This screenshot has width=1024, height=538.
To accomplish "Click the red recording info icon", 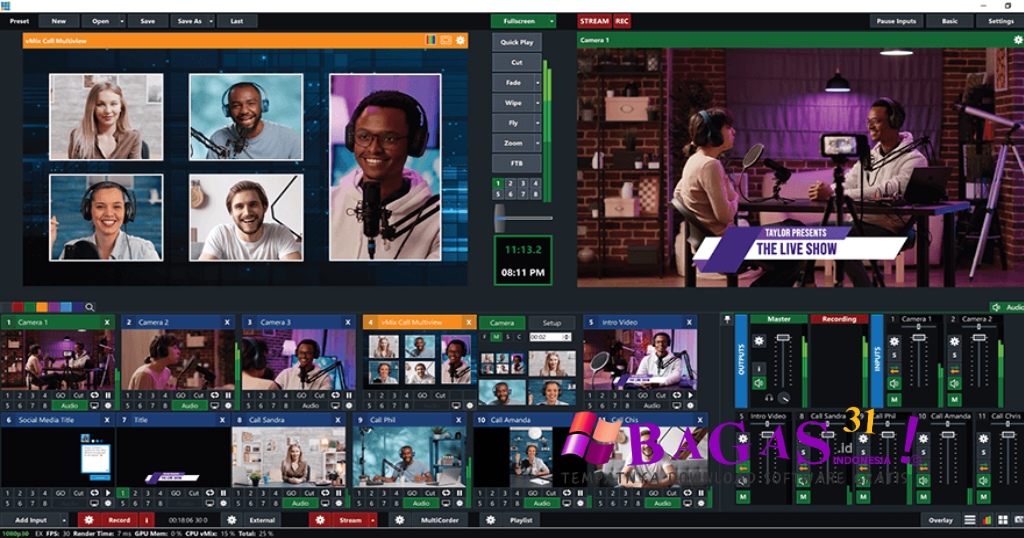I will (x=146, y=520).
